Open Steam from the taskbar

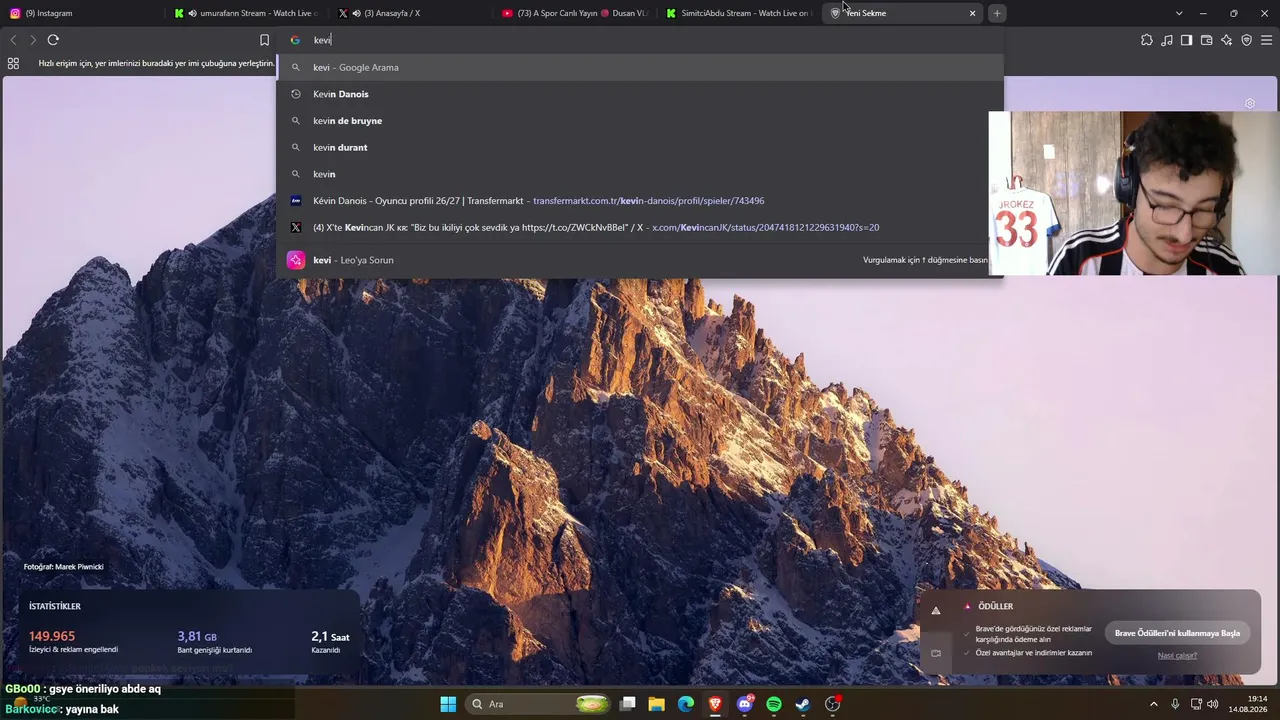pos(803,704)
